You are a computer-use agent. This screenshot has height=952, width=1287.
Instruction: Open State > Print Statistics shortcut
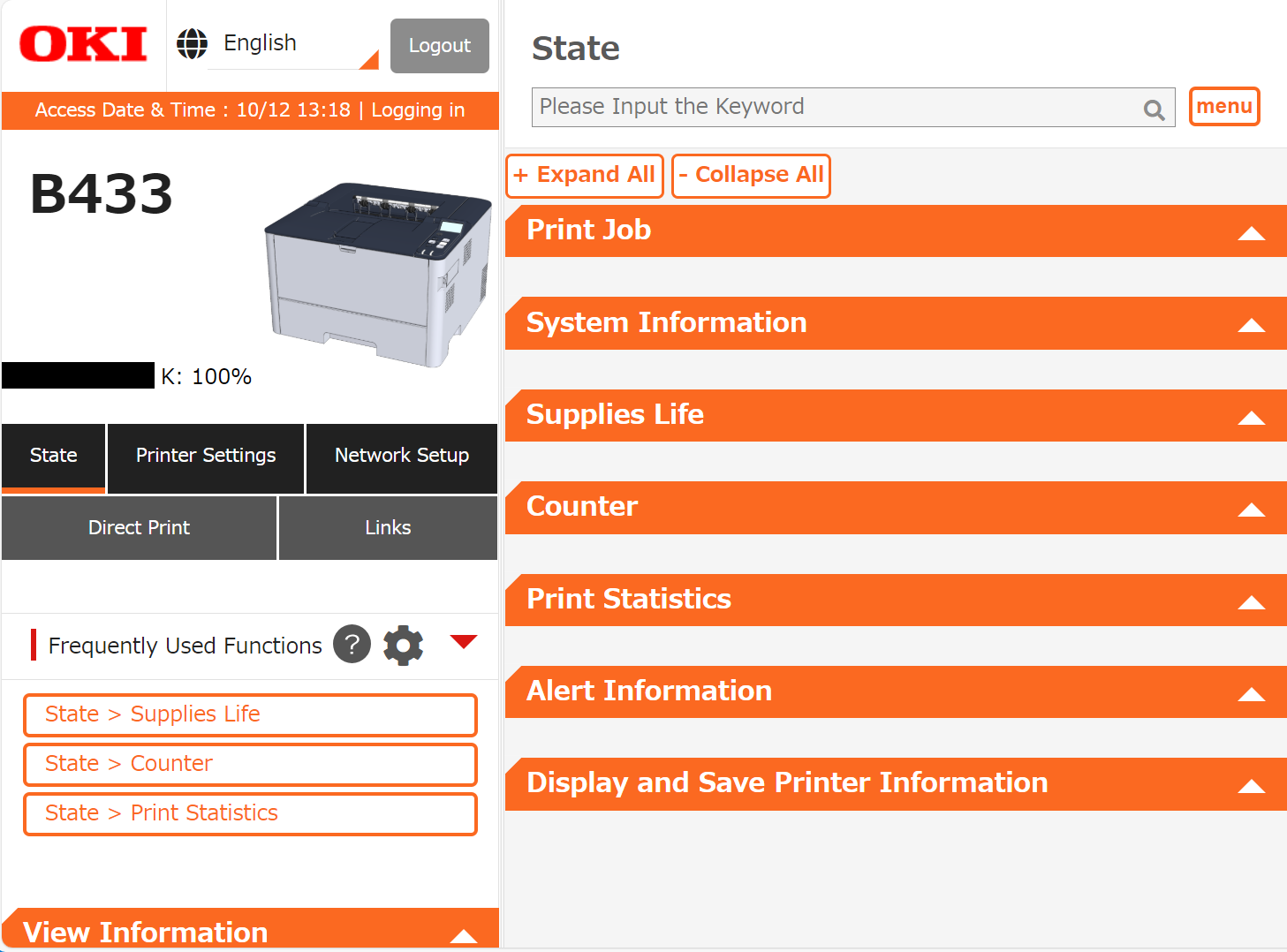250,813
